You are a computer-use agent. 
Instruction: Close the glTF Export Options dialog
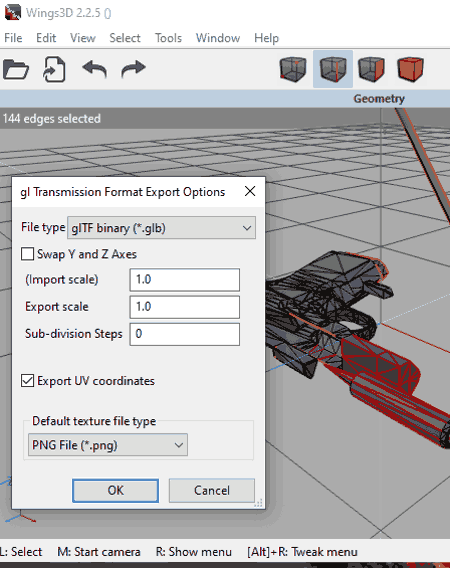[x=250, y=191]
